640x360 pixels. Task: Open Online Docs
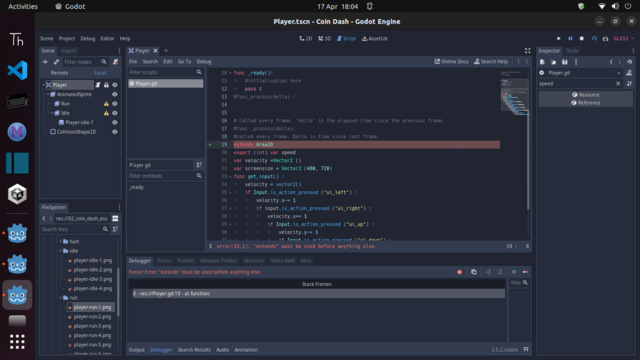[x=451, y=62]
